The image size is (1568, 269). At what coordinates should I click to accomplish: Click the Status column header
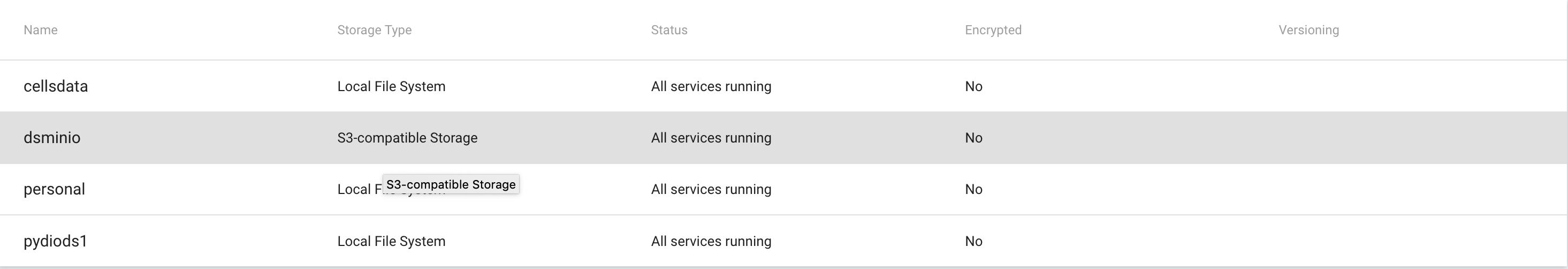click(x=669, y=30)
